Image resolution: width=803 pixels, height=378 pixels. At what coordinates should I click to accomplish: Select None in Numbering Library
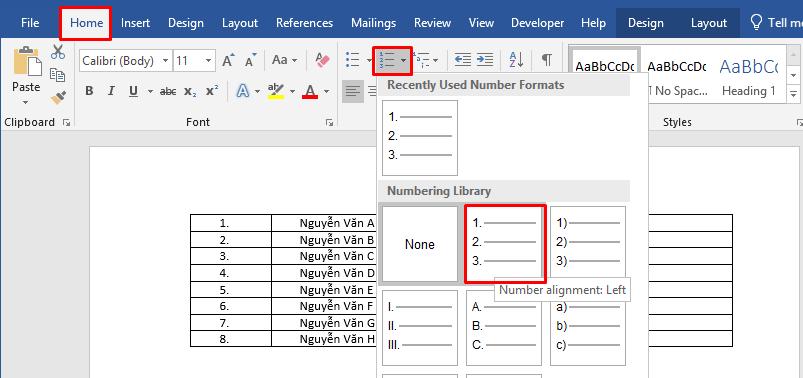(x=420, y=244)
